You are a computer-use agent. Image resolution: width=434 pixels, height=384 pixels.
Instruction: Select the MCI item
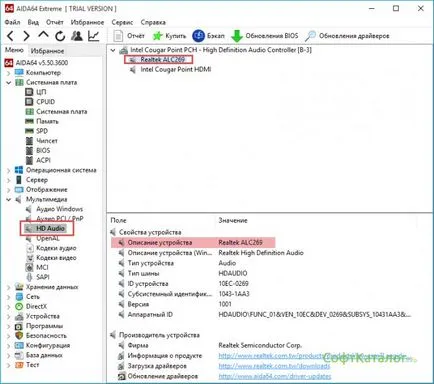click(x=37, y=267)
